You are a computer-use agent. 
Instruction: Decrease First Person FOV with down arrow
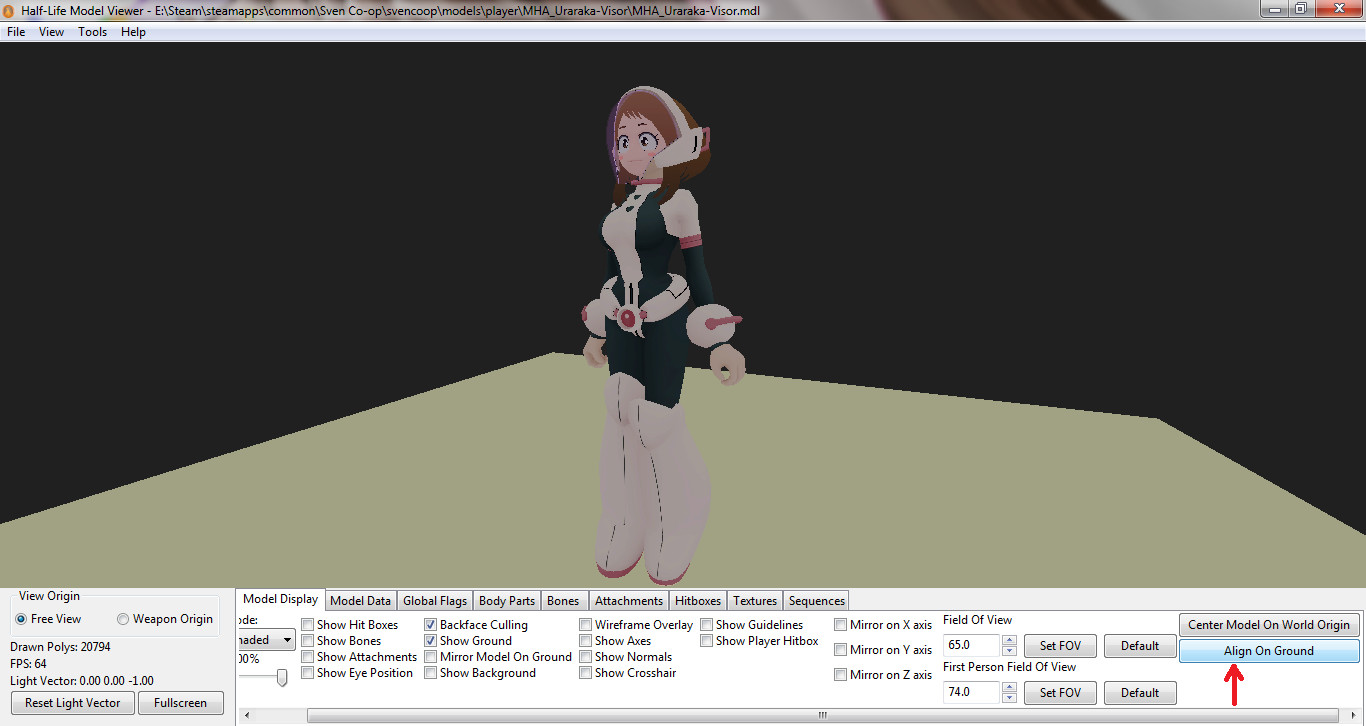pos(1009,698)
